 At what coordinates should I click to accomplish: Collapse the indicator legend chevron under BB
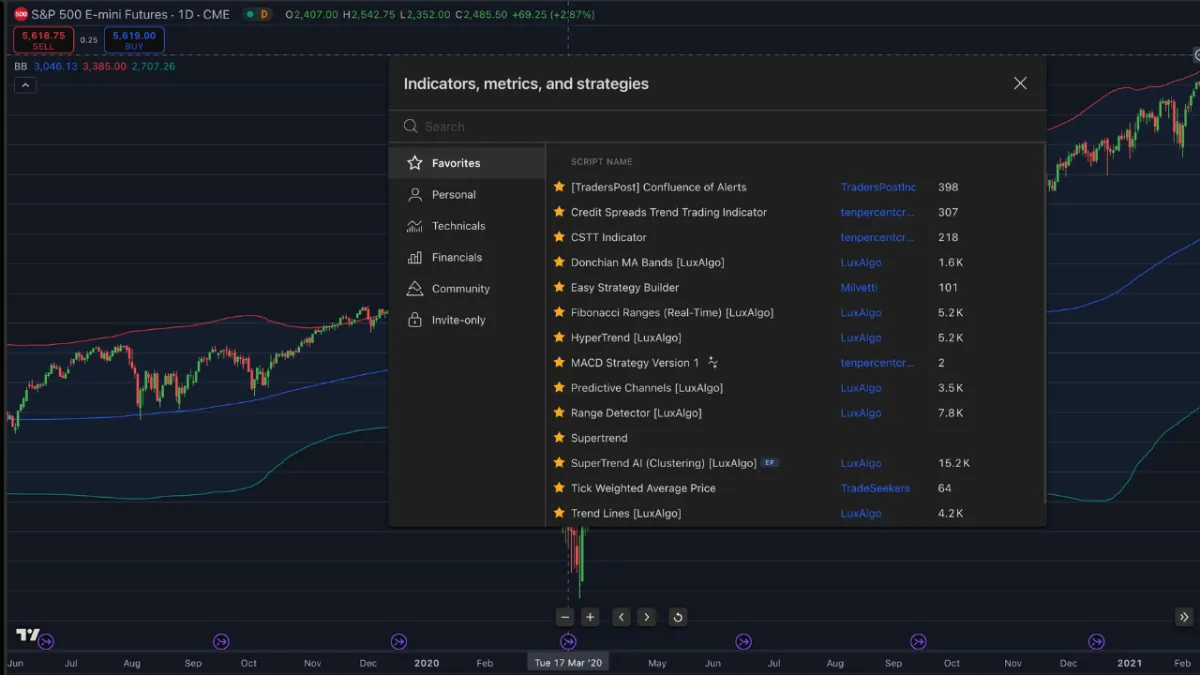point(25,85)
